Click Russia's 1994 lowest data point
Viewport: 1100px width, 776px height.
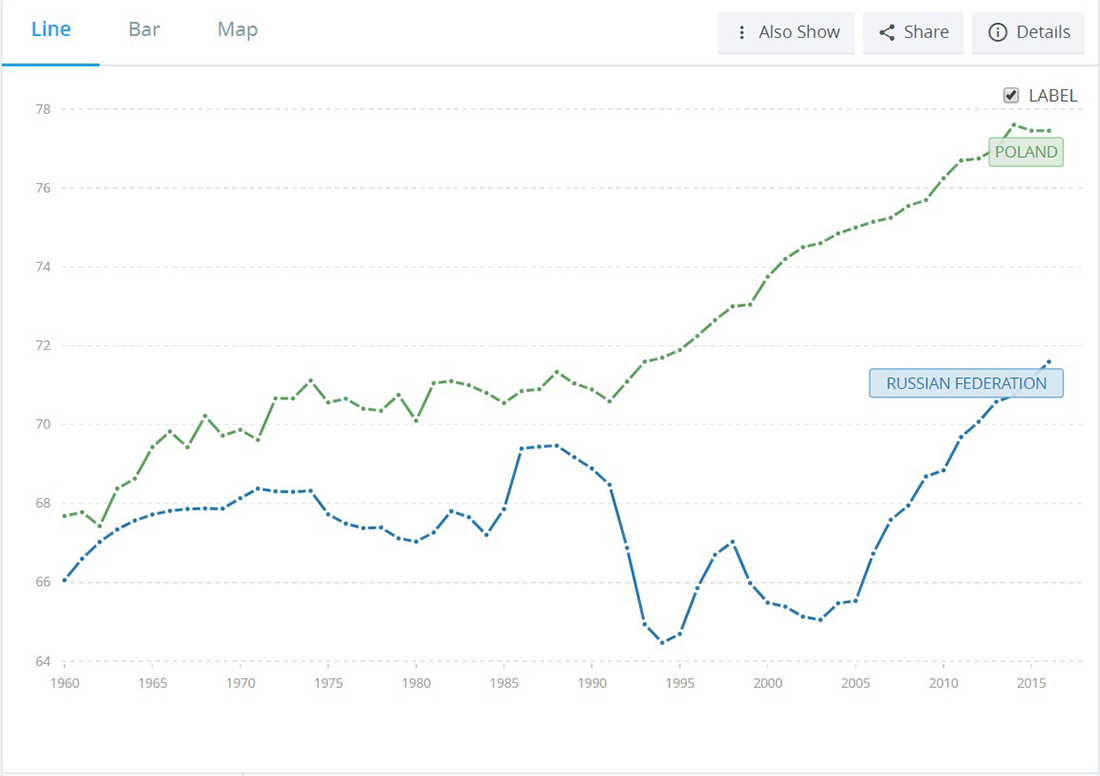point(662,643)
